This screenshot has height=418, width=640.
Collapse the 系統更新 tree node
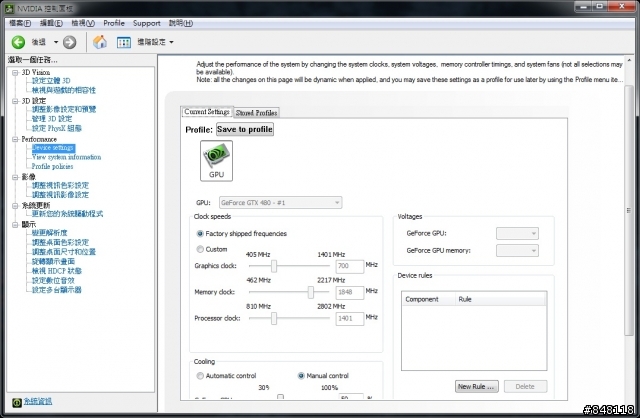[x=15, y=206]
